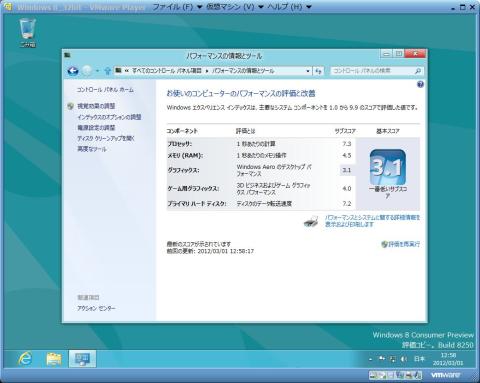Click すべてのコントロール パネル項目 breadcrumb

(x=167, y=71)
